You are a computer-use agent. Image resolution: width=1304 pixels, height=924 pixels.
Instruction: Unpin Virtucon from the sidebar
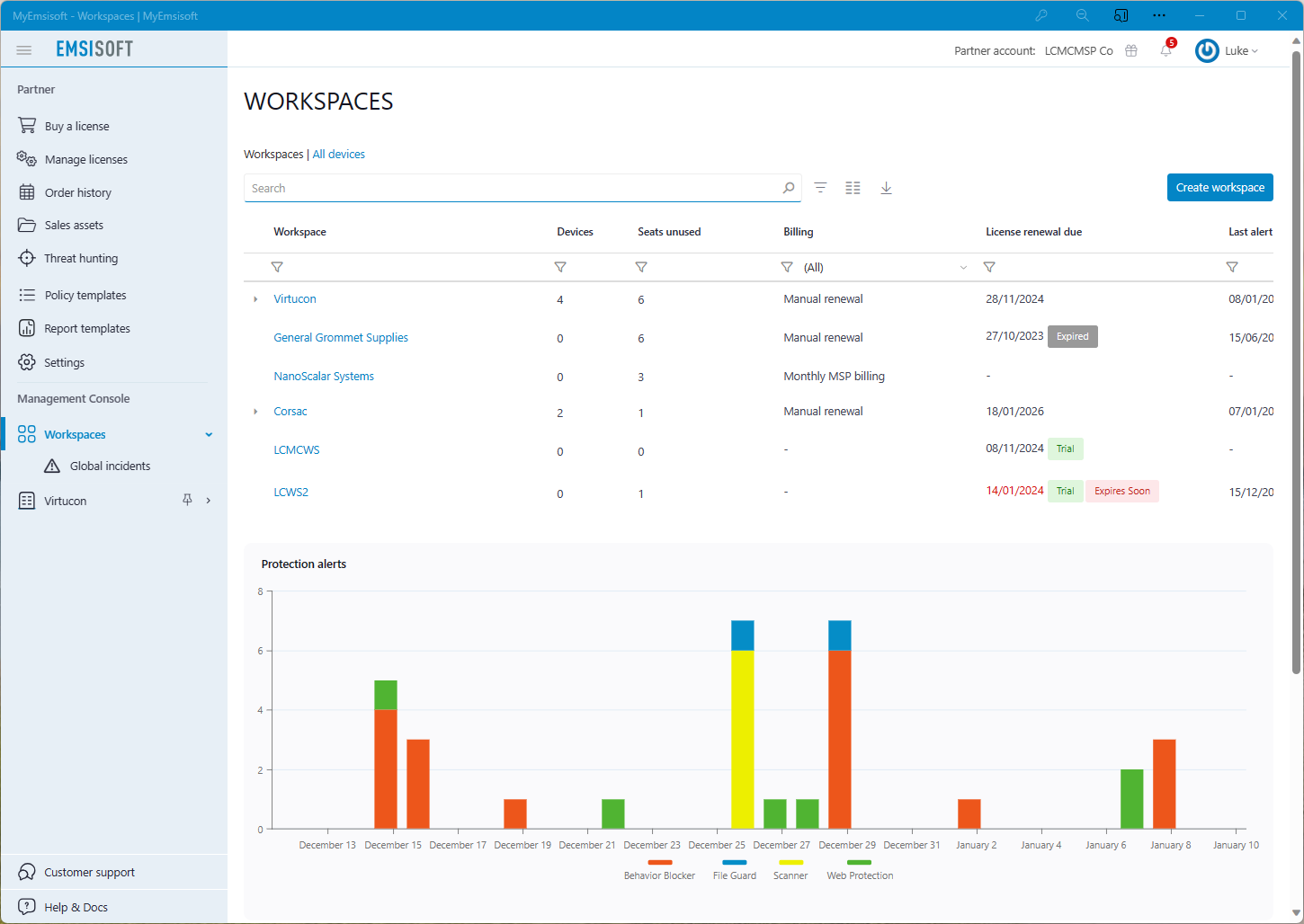186,501
